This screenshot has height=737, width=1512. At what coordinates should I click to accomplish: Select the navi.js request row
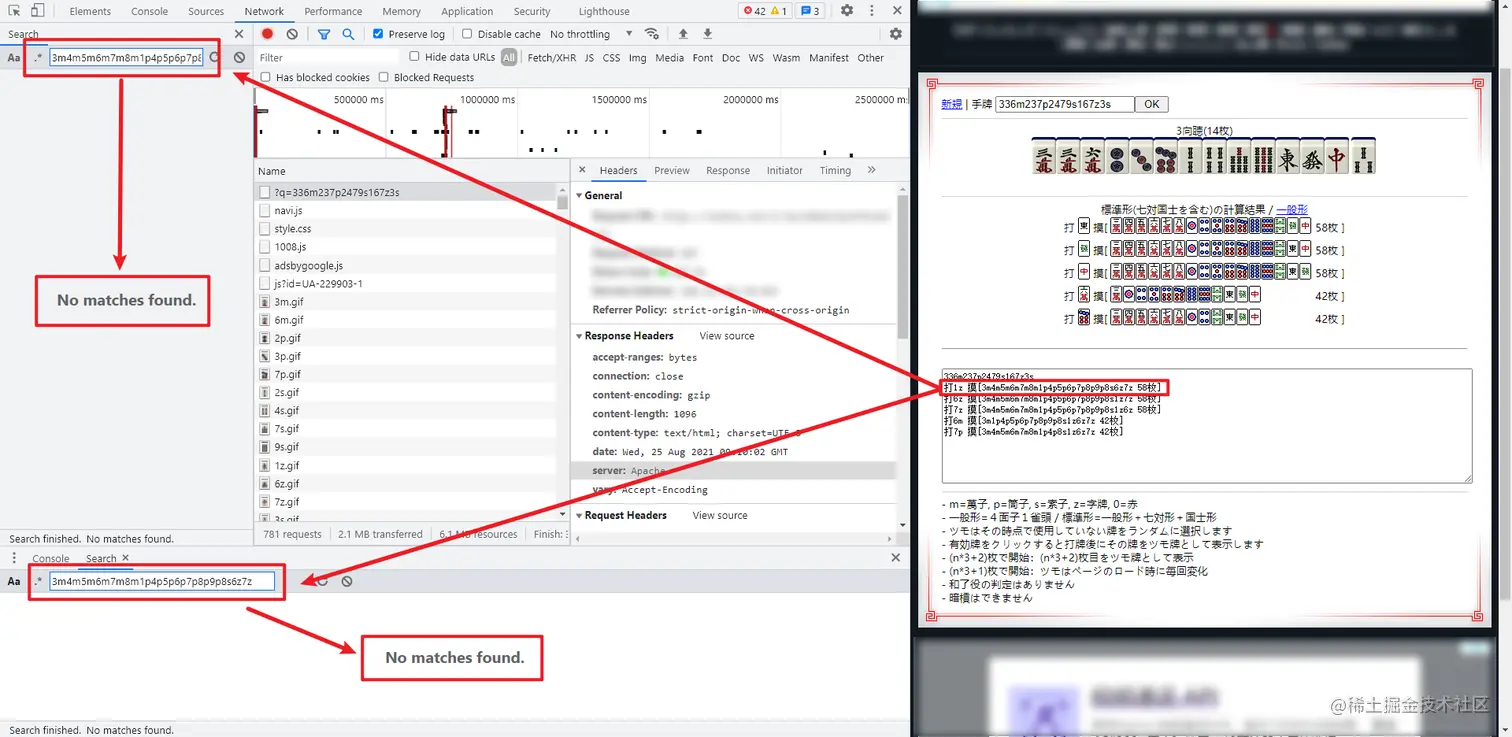(406, 210)
